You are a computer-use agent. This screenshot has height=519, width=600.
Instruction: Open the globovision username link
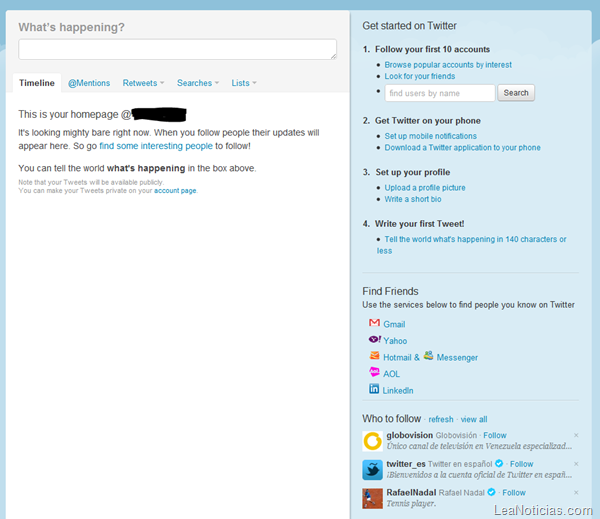(x=409, y=435)
